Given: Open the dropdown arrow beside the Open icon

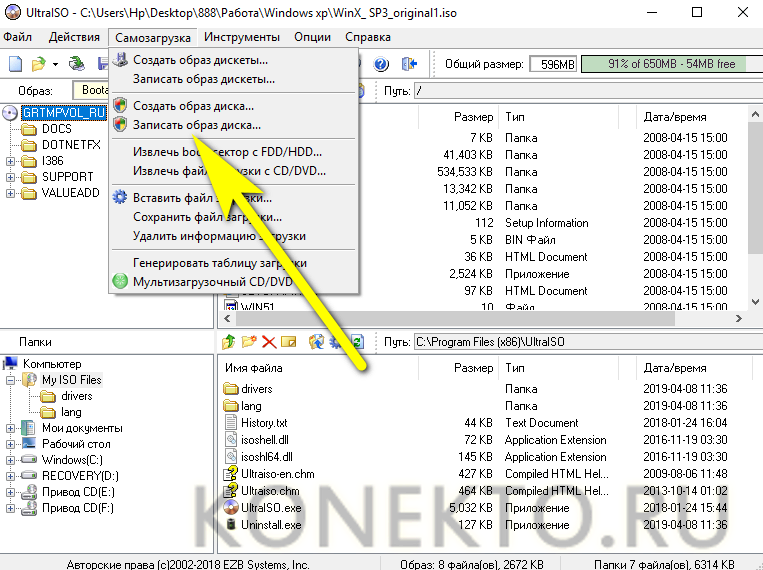Looking at the screenshot, I should (x=55, y=64).
